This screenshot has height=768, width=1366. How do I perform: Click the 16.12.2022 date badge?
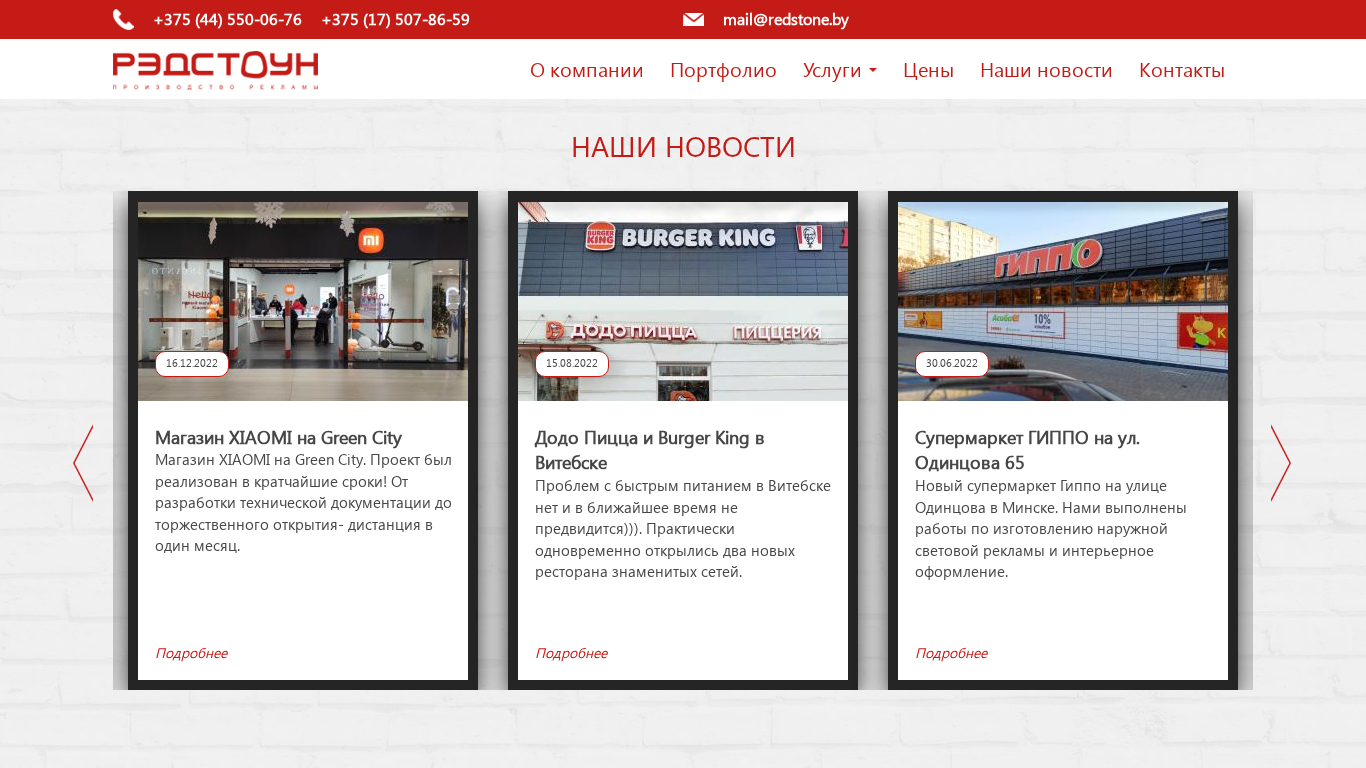[x=192, y=364]
